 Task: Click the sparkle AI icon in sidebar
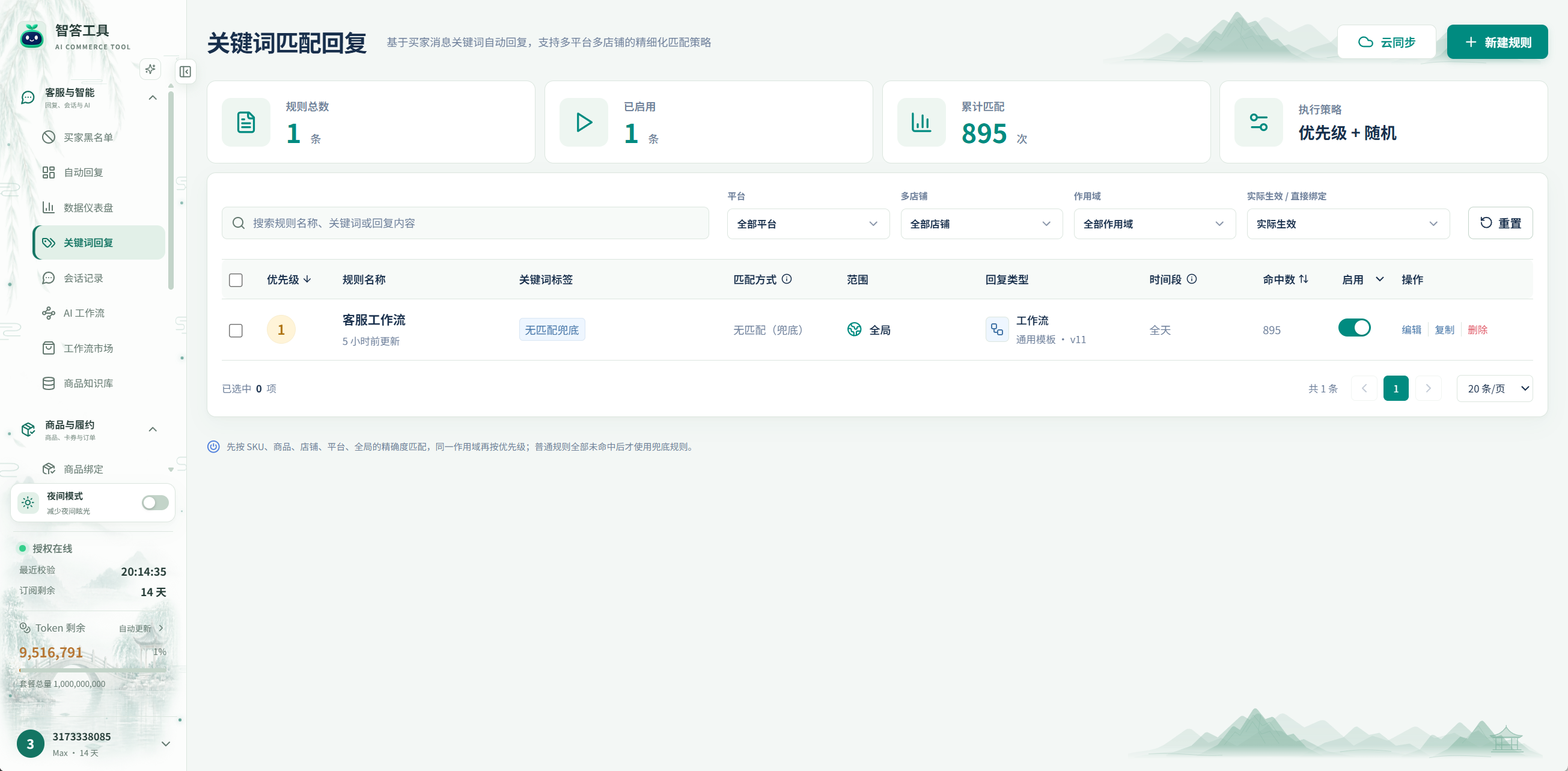150,69
